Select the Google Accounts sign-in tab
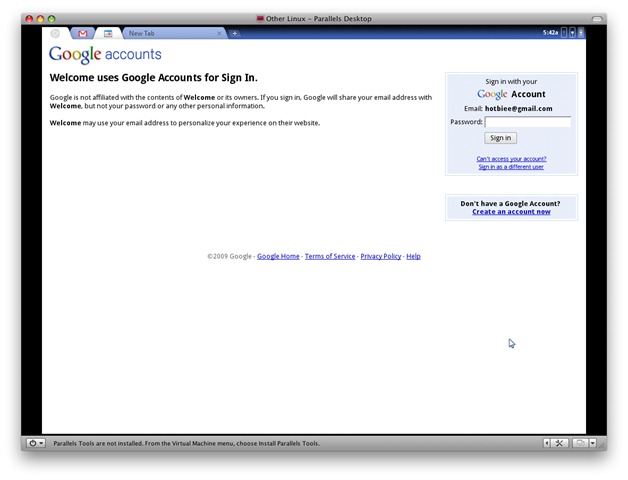This screenshot has width=628, height=480. tap(108, 33)
